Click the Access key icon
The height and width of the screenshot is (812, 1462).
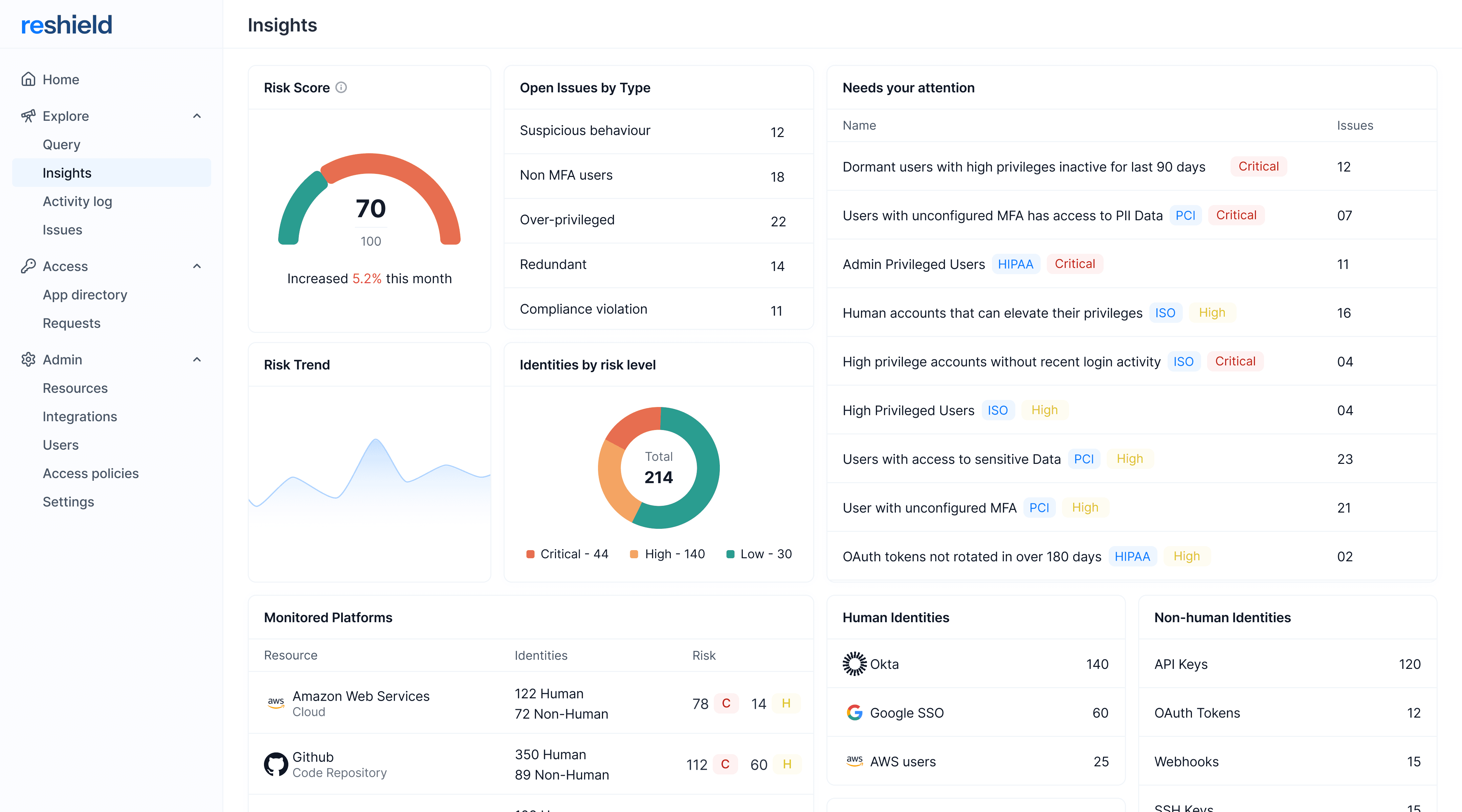point(28,266)
